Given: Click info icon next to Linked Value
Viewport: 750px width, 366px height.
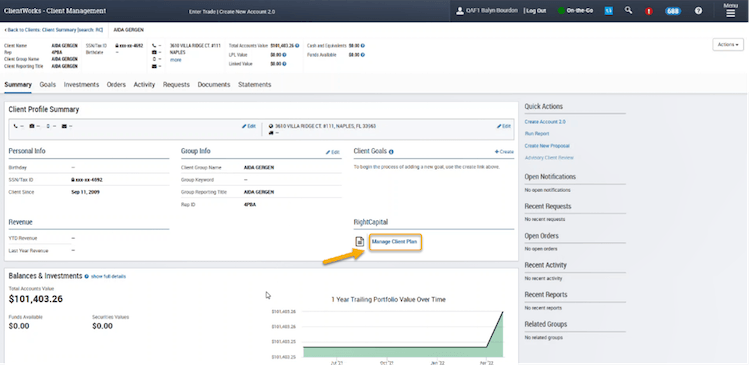Looking at the screenshot, I should coord(284,64).
